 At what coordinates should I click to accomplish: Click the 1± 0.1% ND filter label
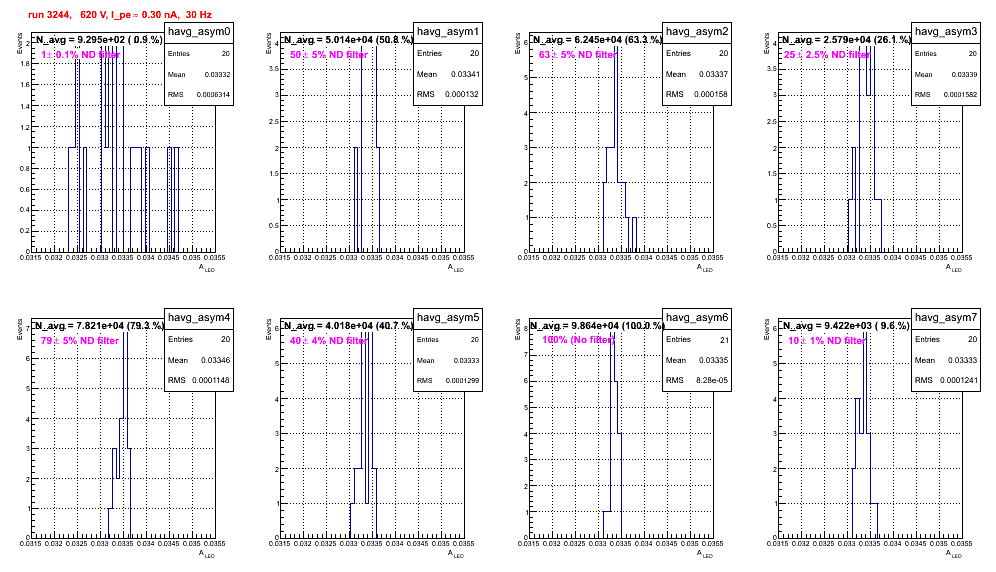click(x=81, y=55)
